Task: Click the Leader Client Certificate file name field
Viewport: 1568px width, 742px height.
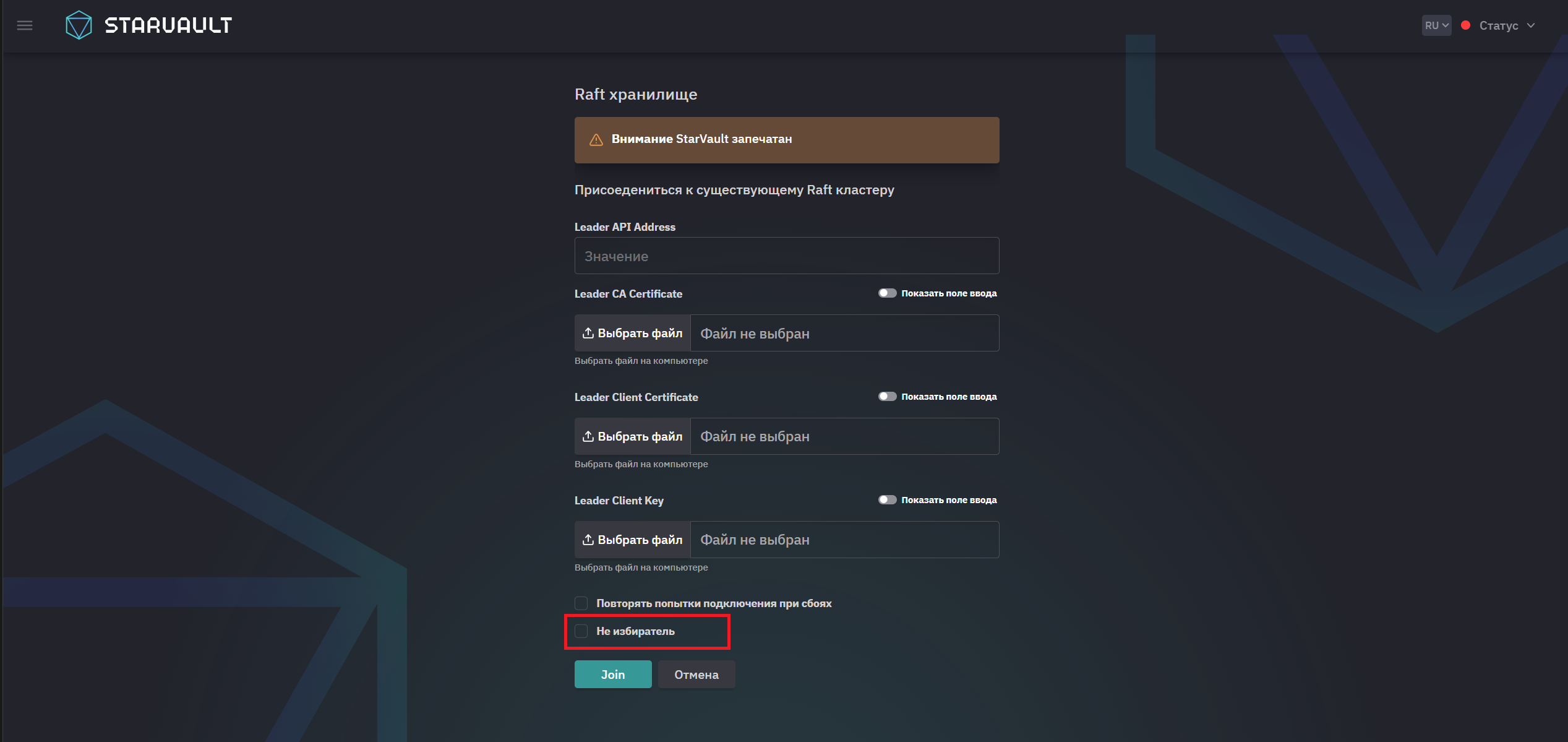Action: coord(844,436)
